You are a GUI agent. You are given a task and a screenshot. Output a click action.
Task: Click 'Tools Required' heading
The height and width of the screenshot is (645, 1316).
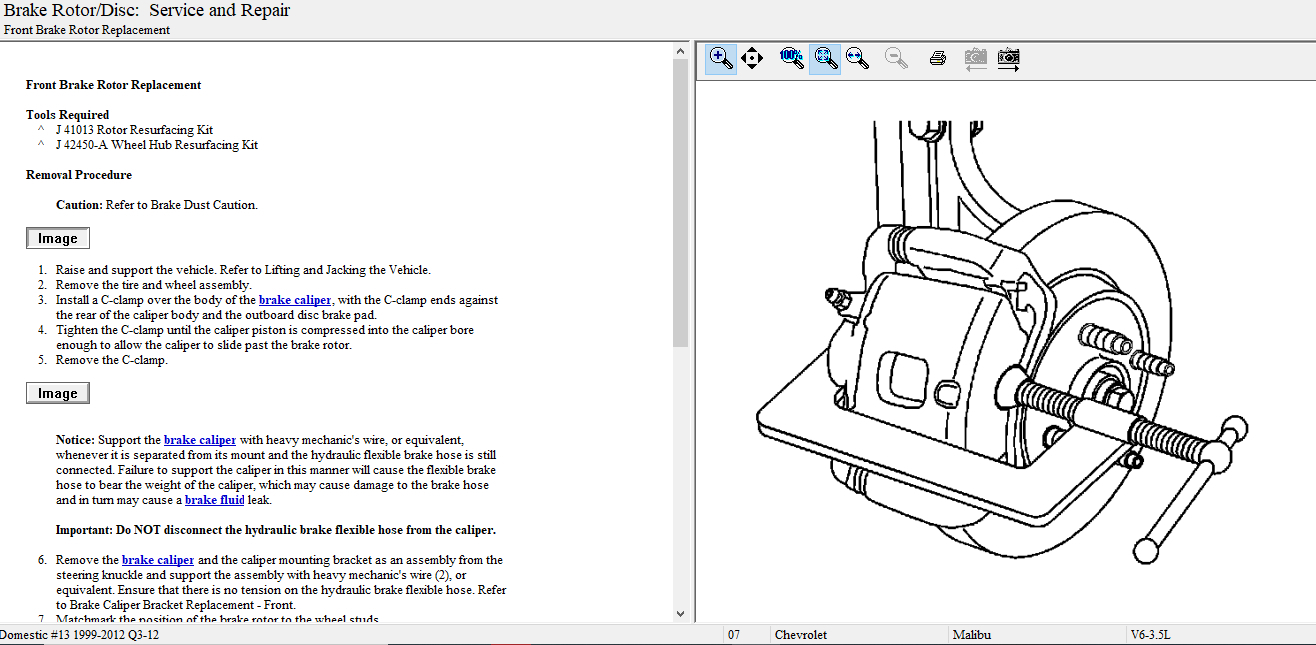[x=68, y=115]
